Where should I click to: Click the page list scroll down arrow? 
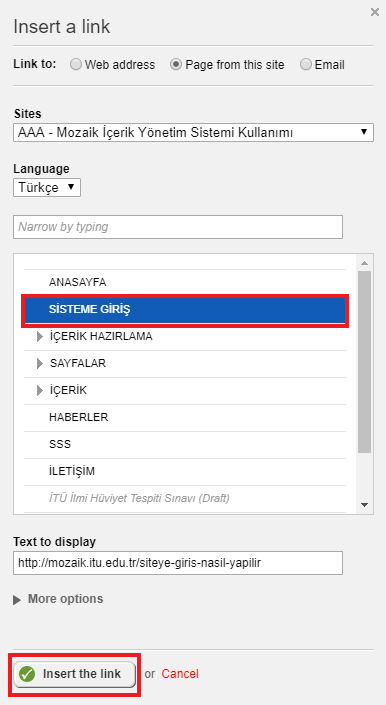364,505
